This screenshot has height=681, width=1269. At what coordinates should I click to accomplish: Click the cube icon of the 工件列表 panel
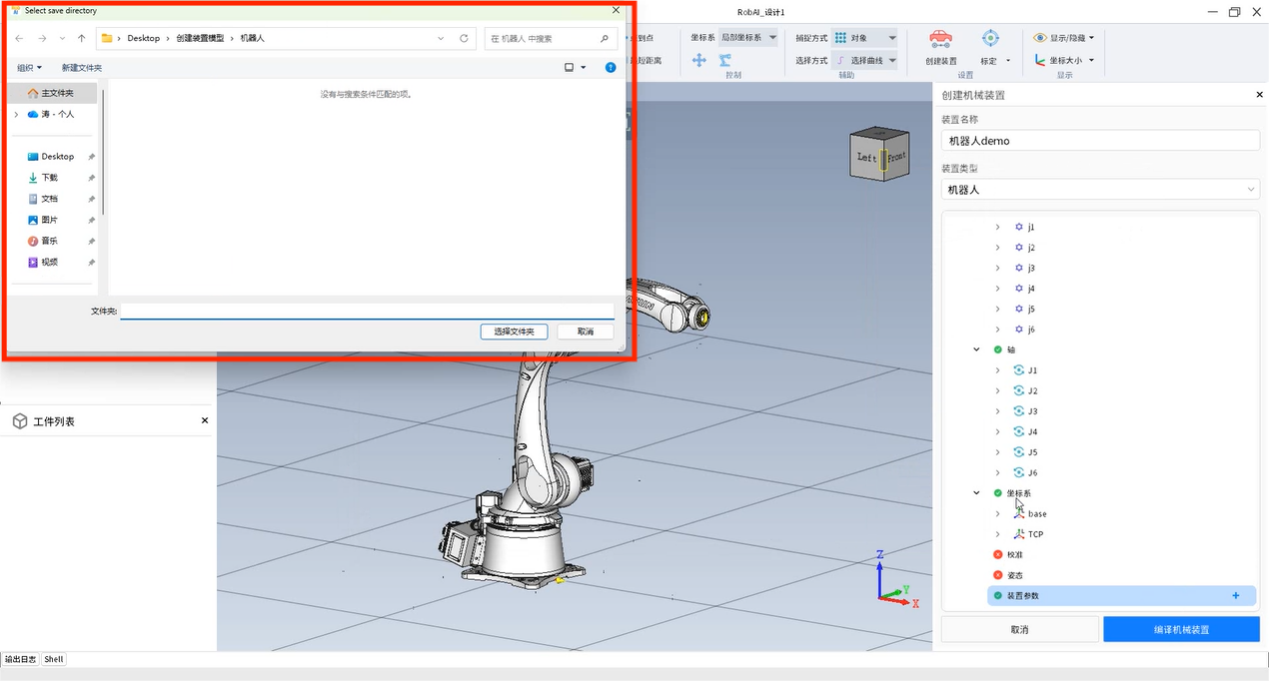click(20, 421)
